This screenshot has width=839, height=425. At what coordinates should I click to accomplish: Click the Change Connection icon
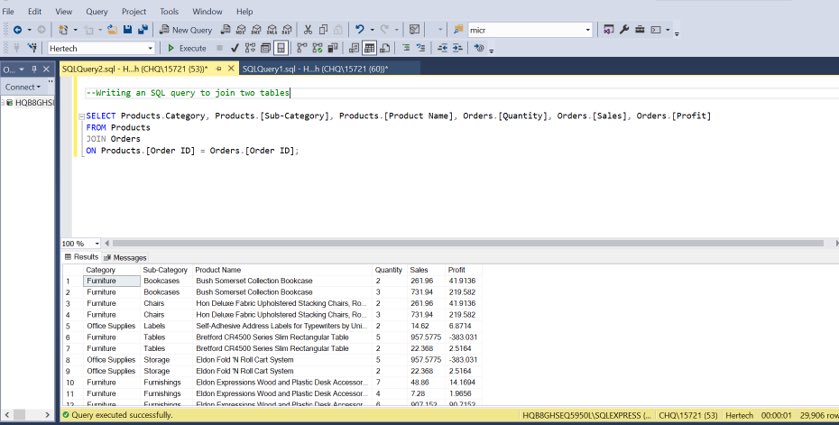(33, 48)
